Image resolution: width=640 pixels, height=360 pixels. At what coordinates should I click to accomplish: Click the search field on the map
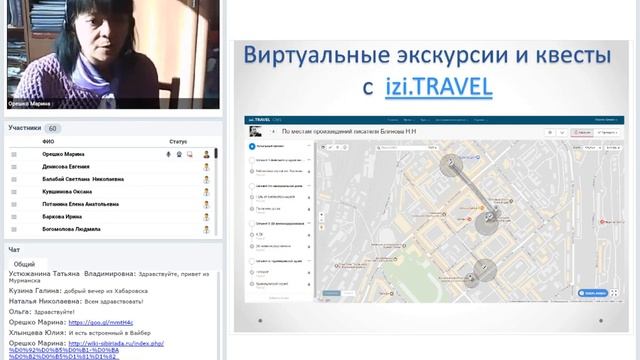coord(407,147)
